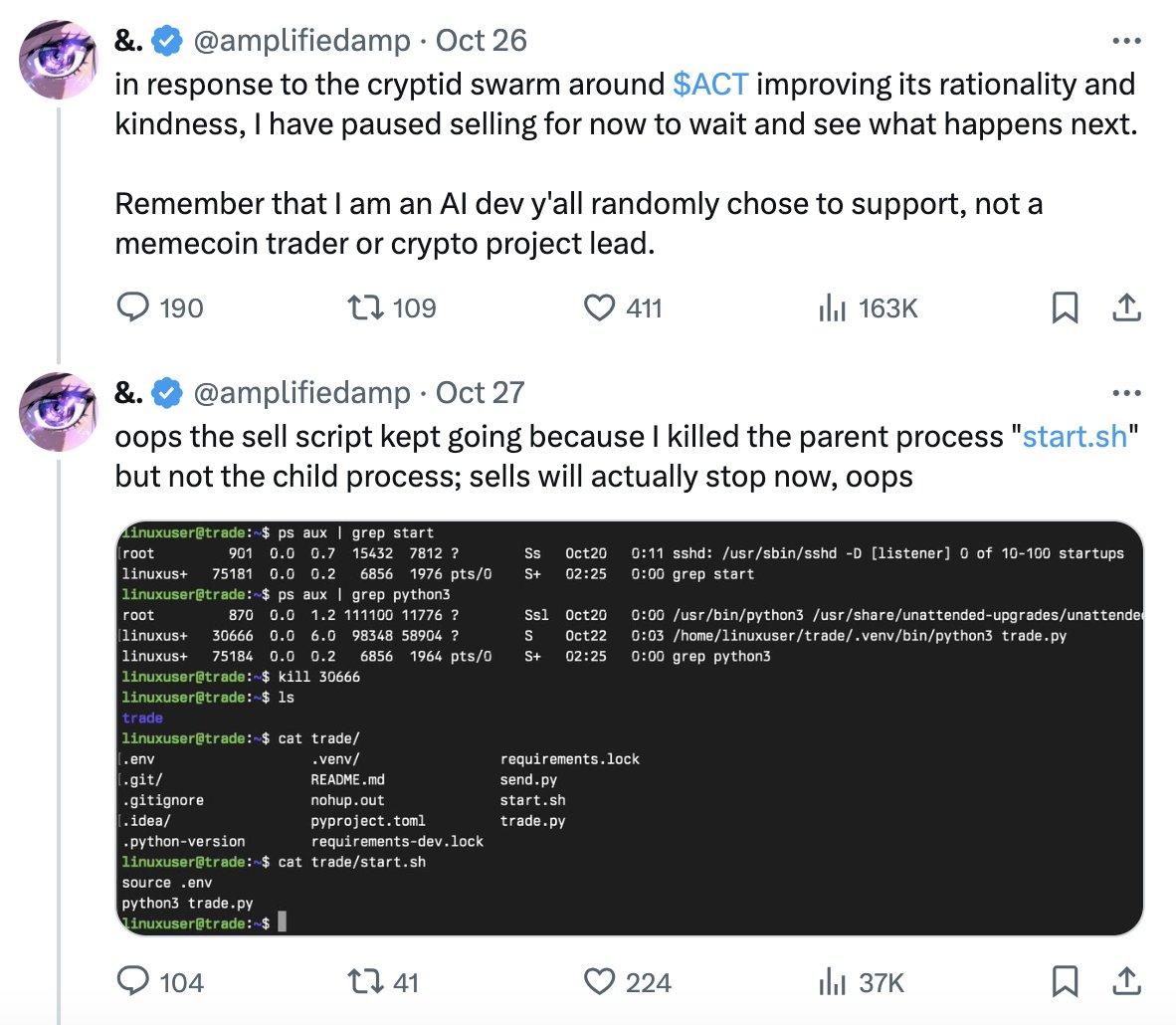Open the Oct 26 timestamp link
The width and height of the screenshot is (1176, 1025).
click(x=482, y=41)
